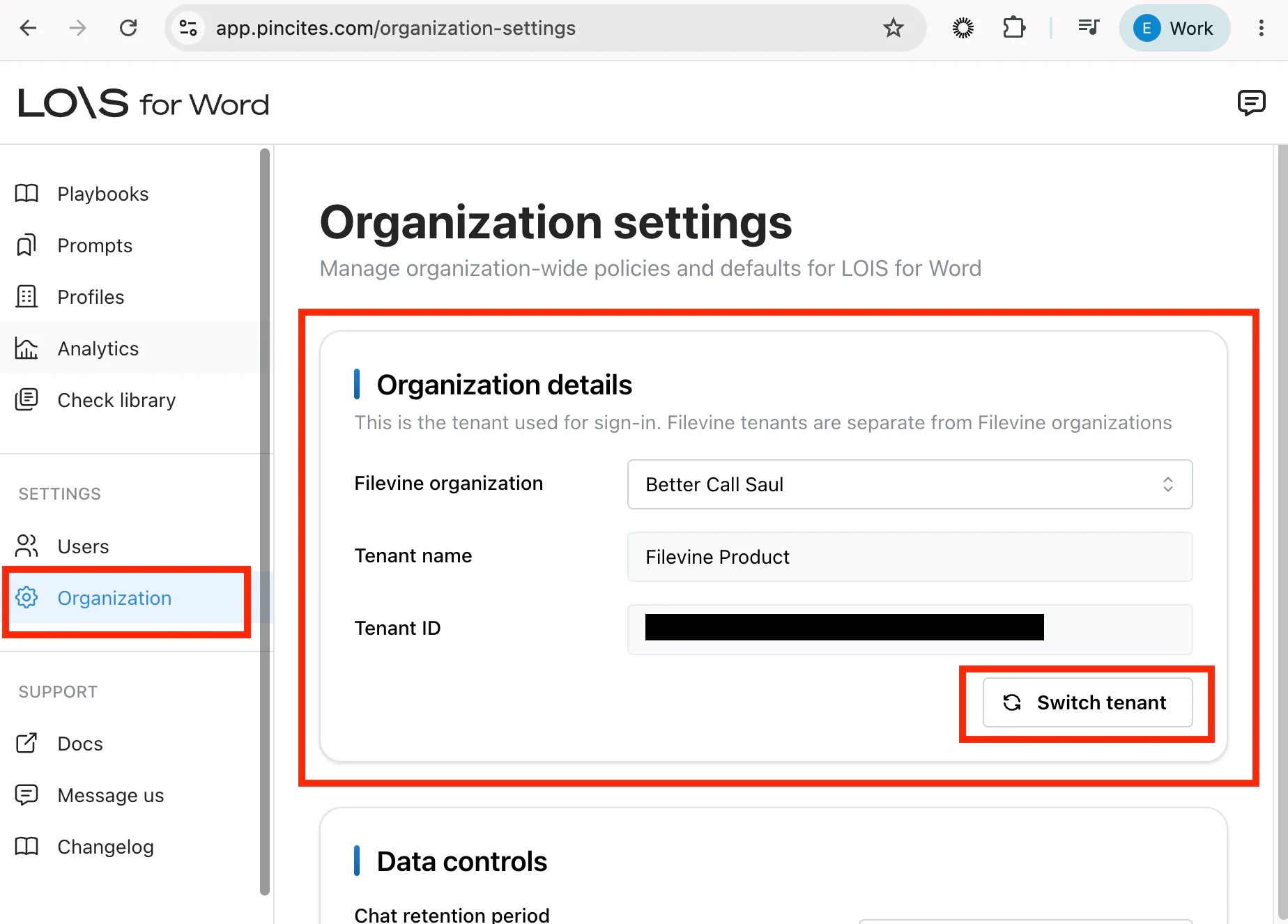
Task: Go back to the previous page
Action: pyautogui.click(x=28, y=28)
